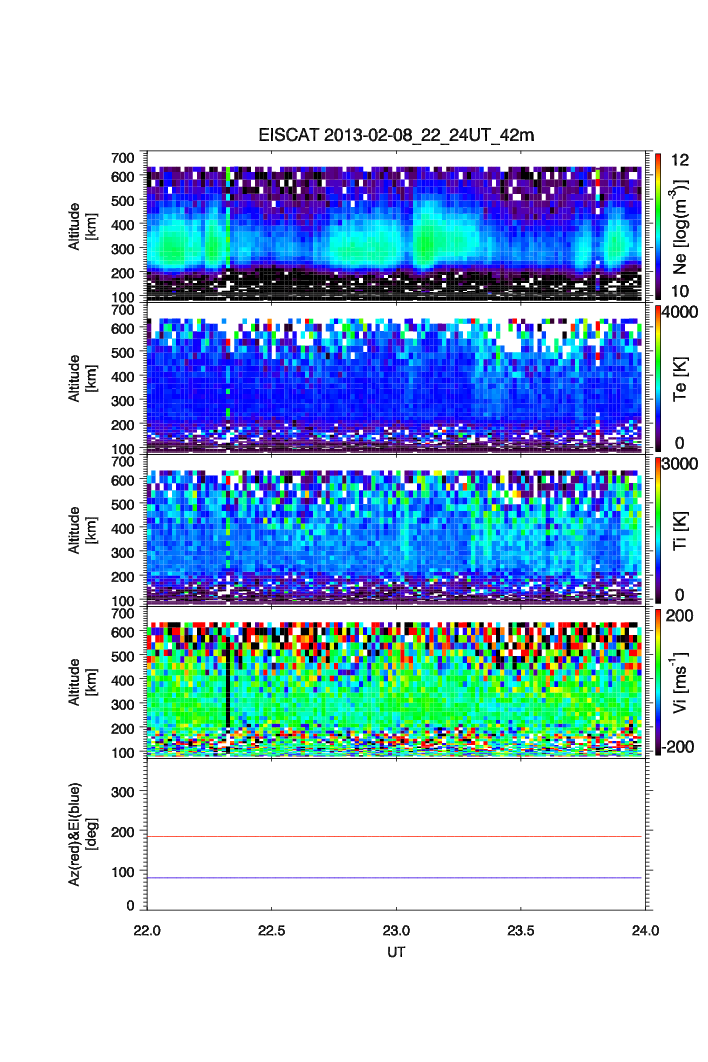
Task: Click the Altitude [km] label of the Te panel
Action: tap(83, 378)
